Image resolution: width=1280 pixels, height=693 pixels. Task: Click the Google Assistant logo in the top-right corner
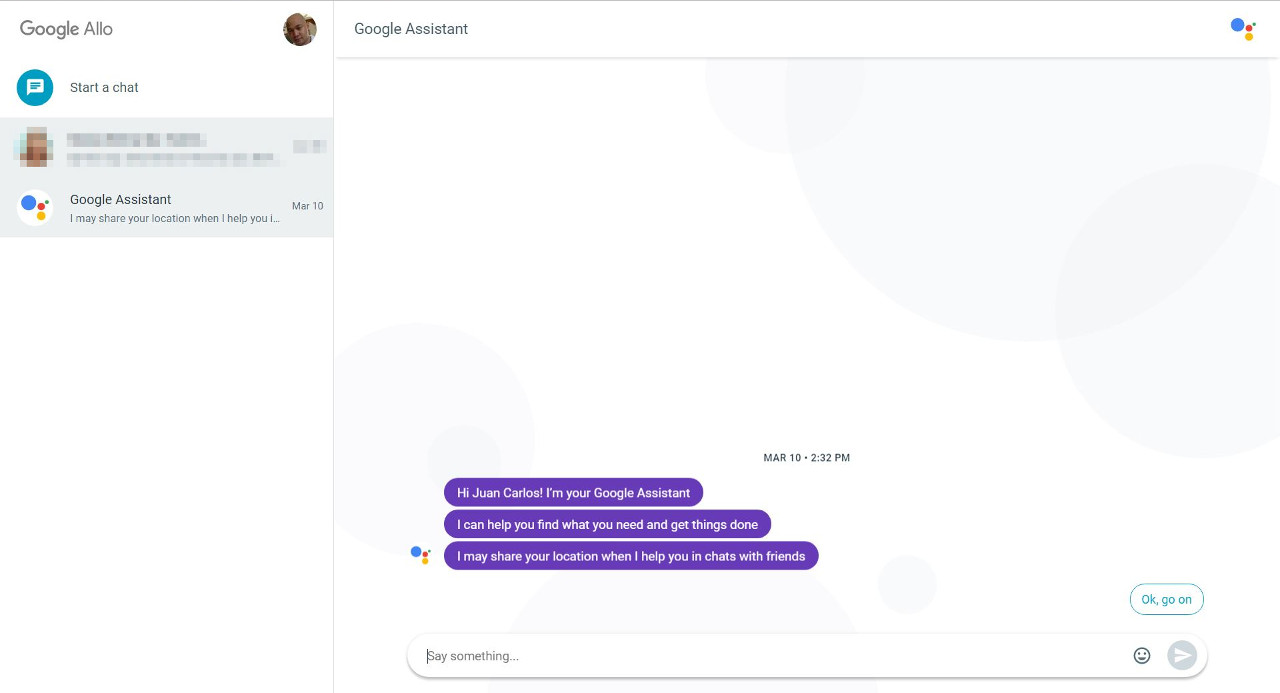tap(1242, 29)
